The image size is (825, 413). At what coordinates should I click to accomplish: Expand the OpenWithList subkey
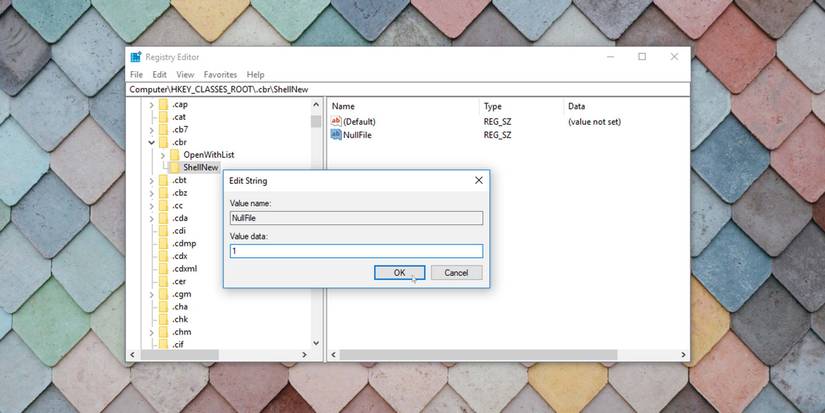163,155
